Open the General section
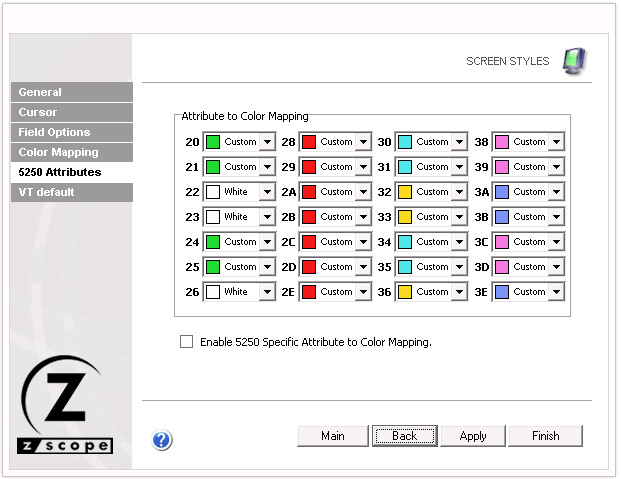Screen dimensions: 621x479 pyautogui.click(x=72, y=92)
